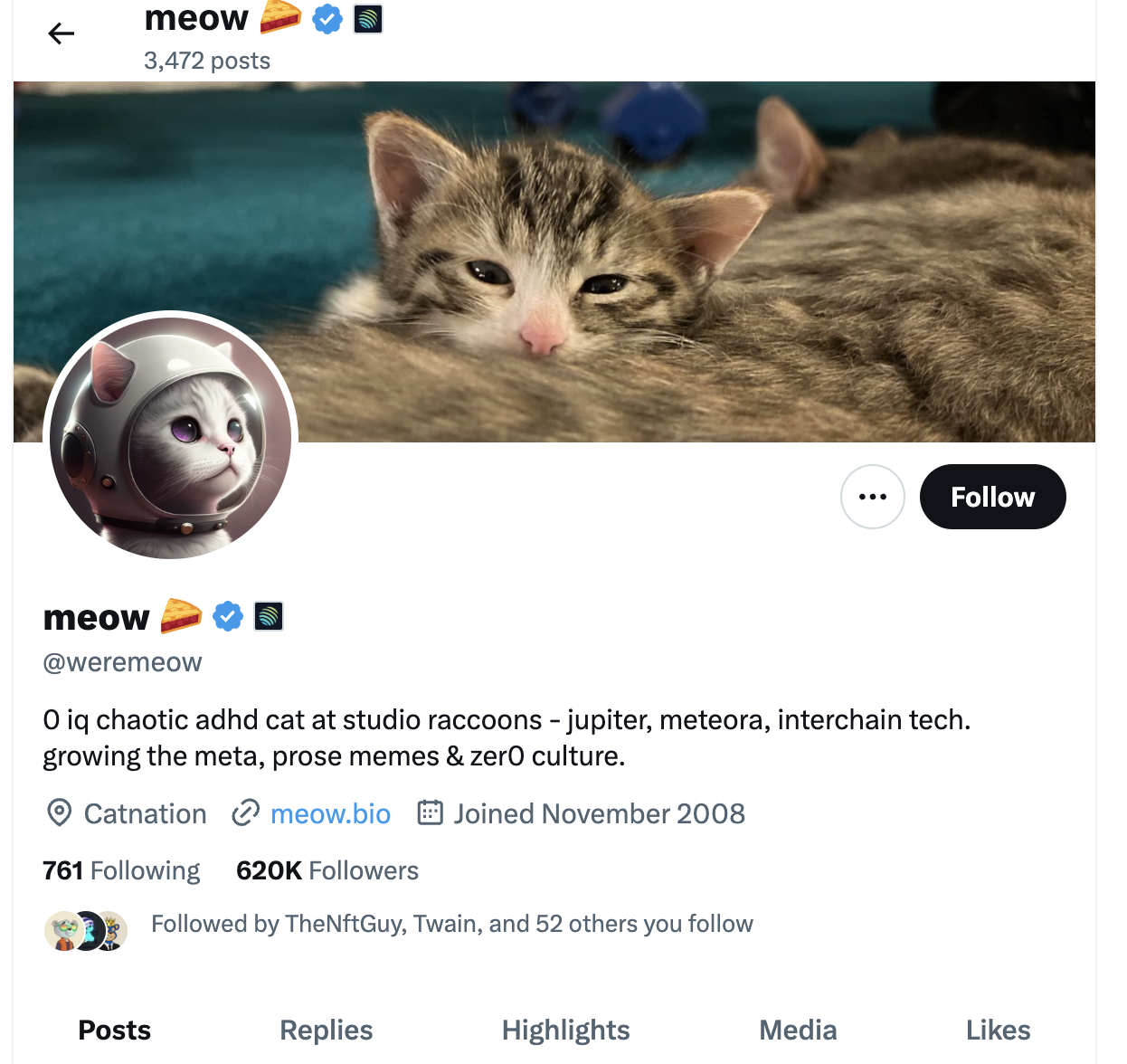Click the back arrow icon
This screenshot has height=1064, width=1127.
(x=61, y=34)
